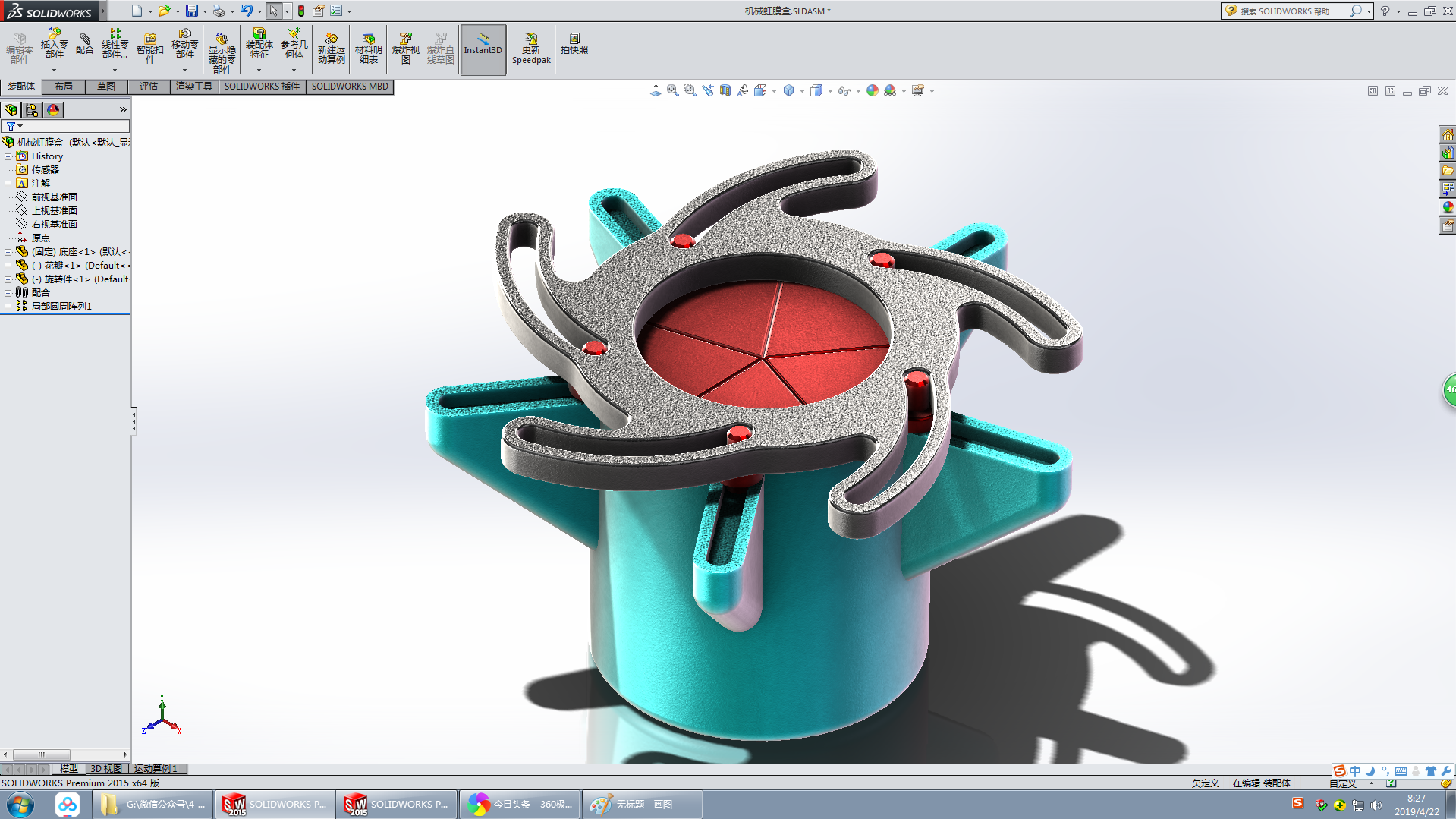Click the Apply Scene icon
The image size is (1456, 819).
(x=890, y=90)
